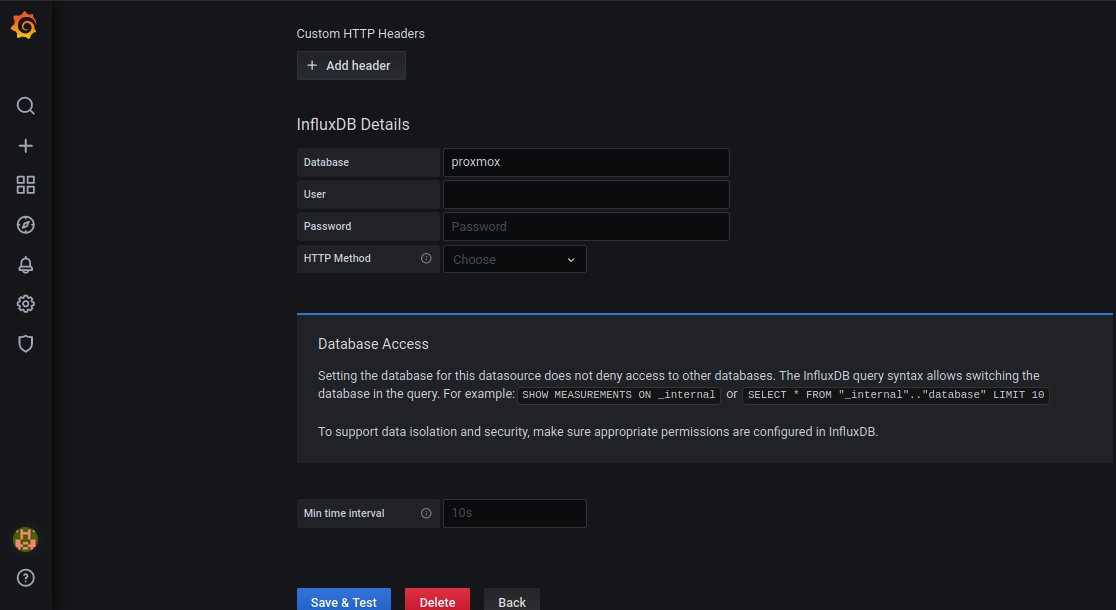
Task: Focus the Min time interval 10s field
Action: 515,513
